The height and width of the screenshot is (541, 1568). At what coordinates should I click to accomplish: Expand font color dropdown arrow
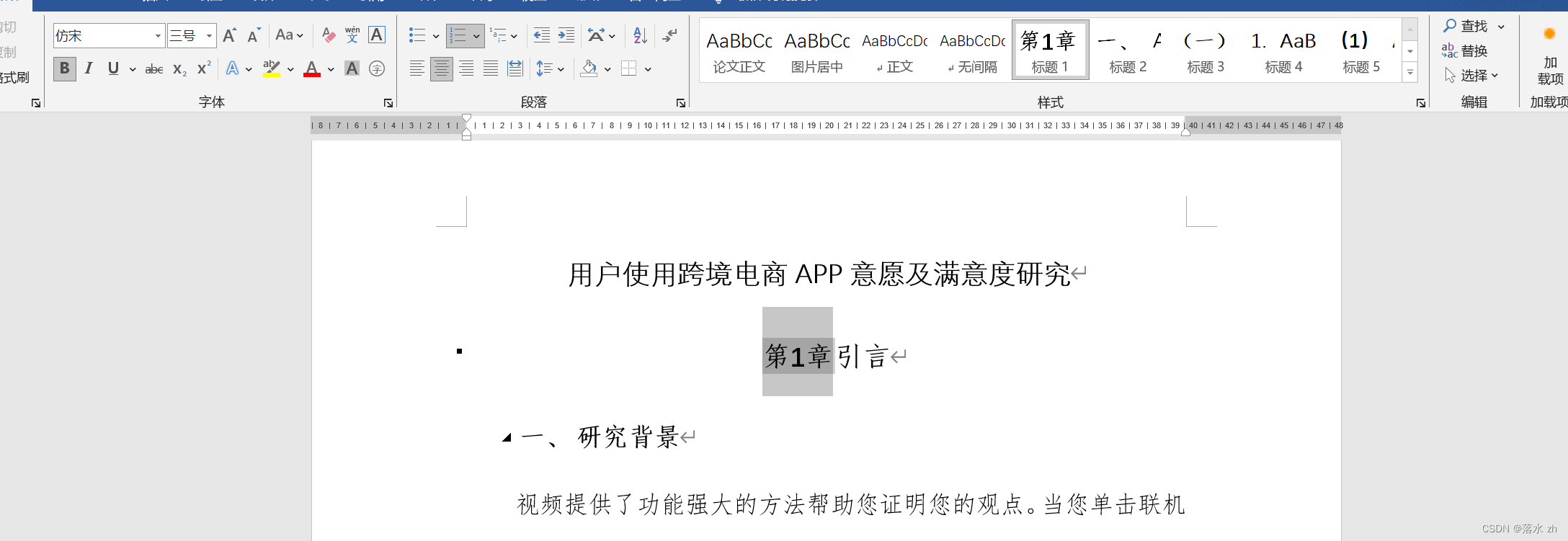pos(331,70)
